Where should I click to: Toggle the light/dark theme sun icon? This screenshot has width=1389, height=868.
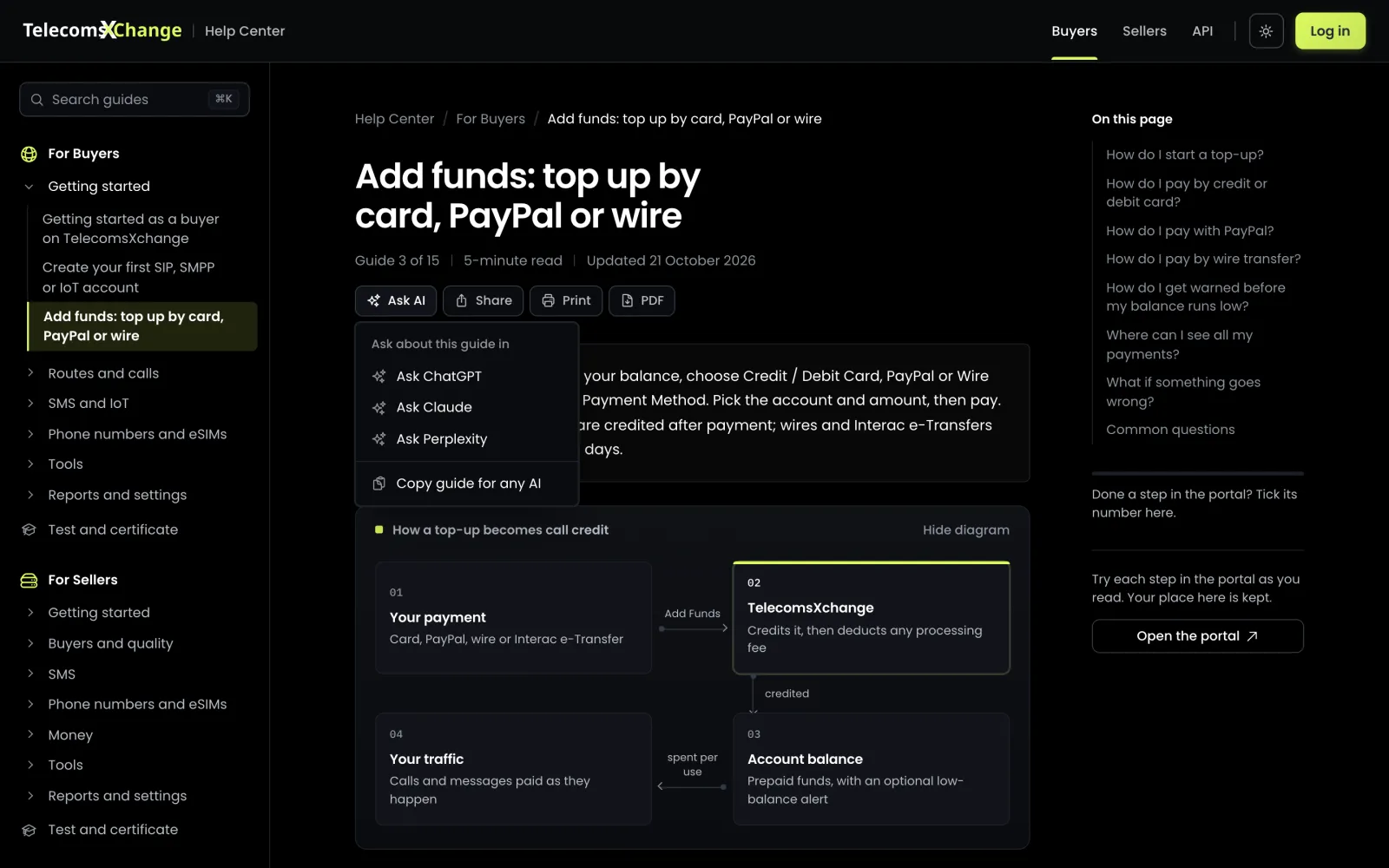(x=1266, y=31)
